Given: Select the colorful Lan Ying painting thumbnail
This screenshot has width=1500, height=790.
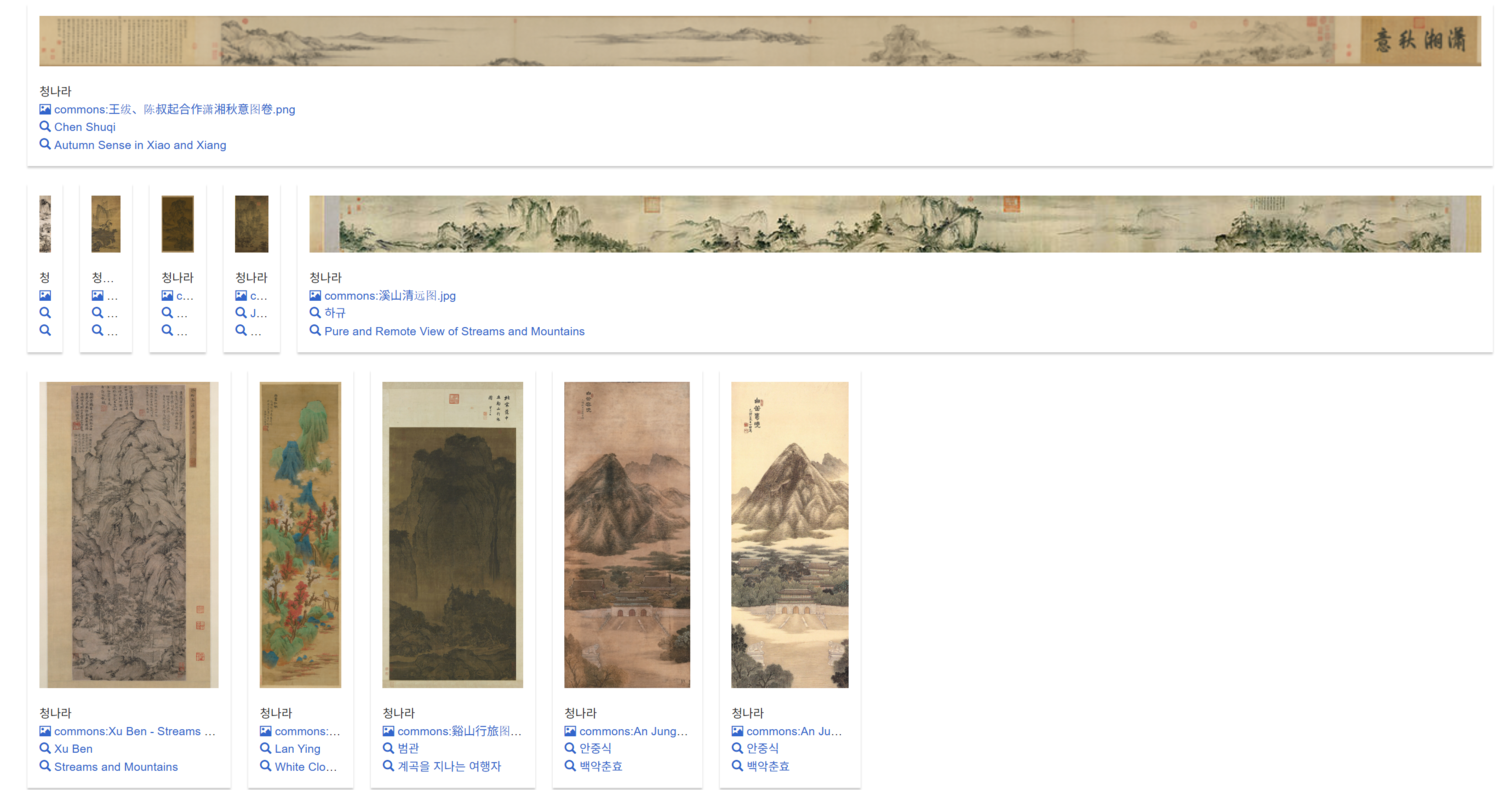Looking at the screenshot, I should (300, 535).
